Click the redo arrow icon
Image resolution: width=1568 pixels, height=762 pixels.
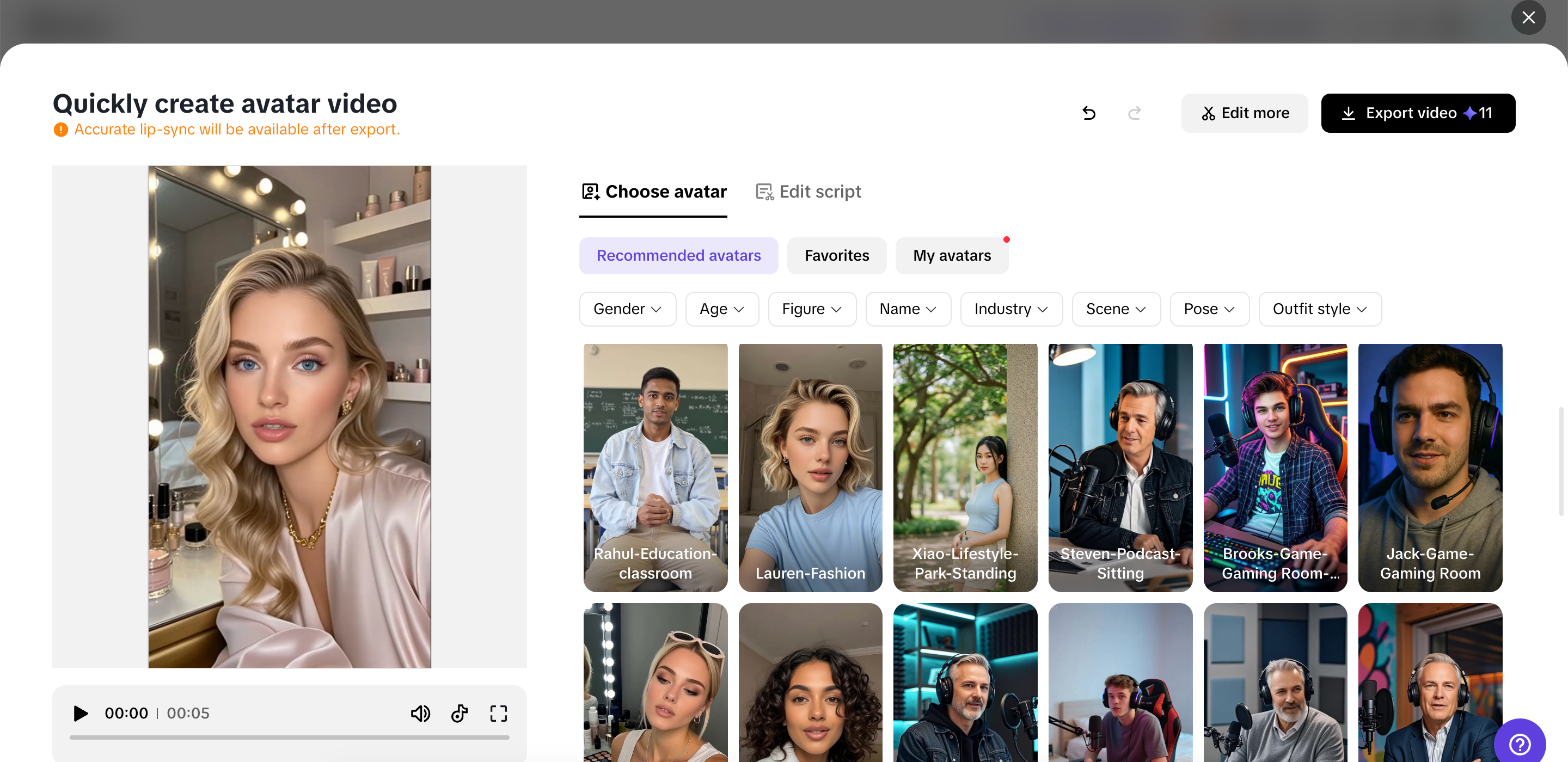coord(1134,113)
